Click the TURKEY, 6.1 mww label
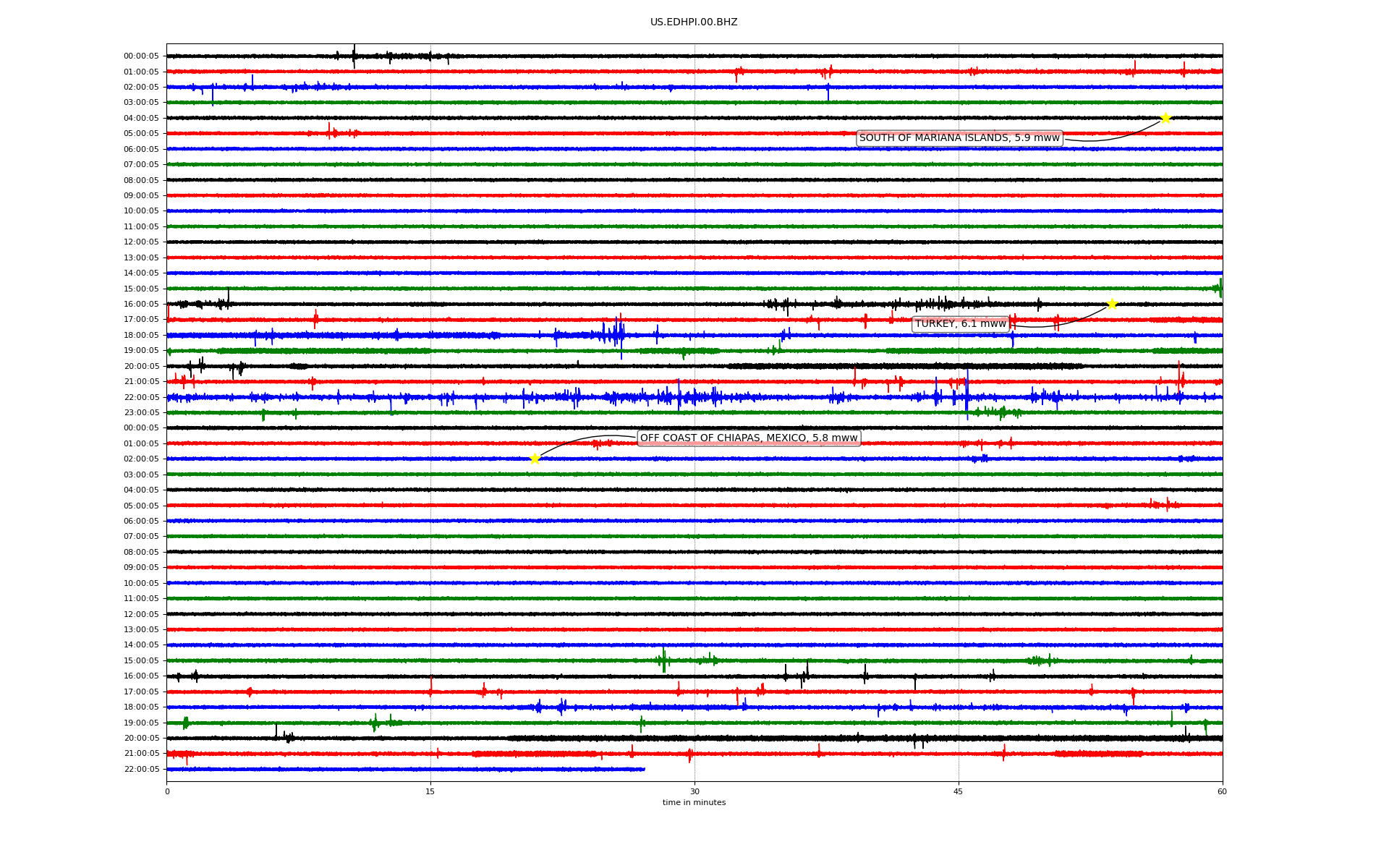 pyautogui.click(x=961, y=324)
